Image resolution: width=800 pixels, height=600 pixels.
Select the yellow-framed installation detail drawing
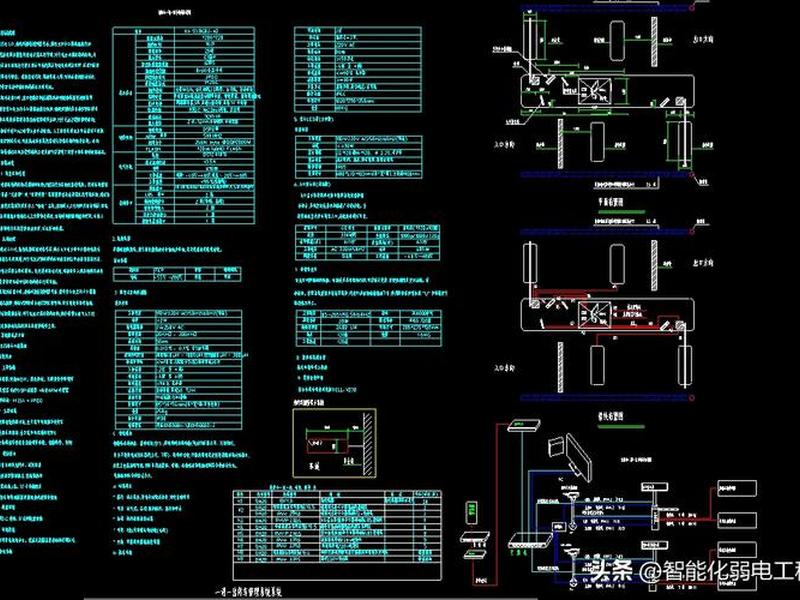pyautogui.click(x=334, y=443)
